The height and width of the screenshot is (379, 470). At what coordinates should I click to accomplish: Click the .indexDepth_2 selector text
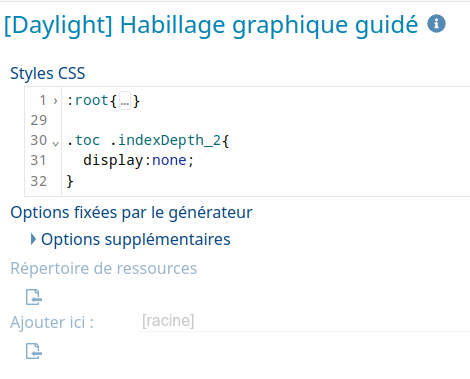pos(165,141)
